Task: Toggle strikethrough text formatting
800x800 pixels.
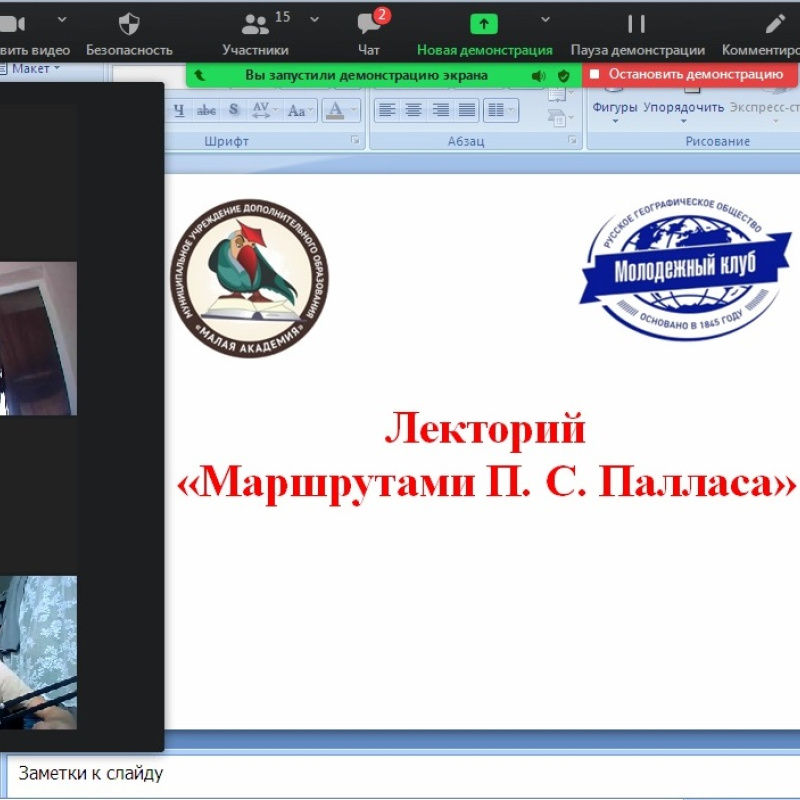Action: point(206,110)
